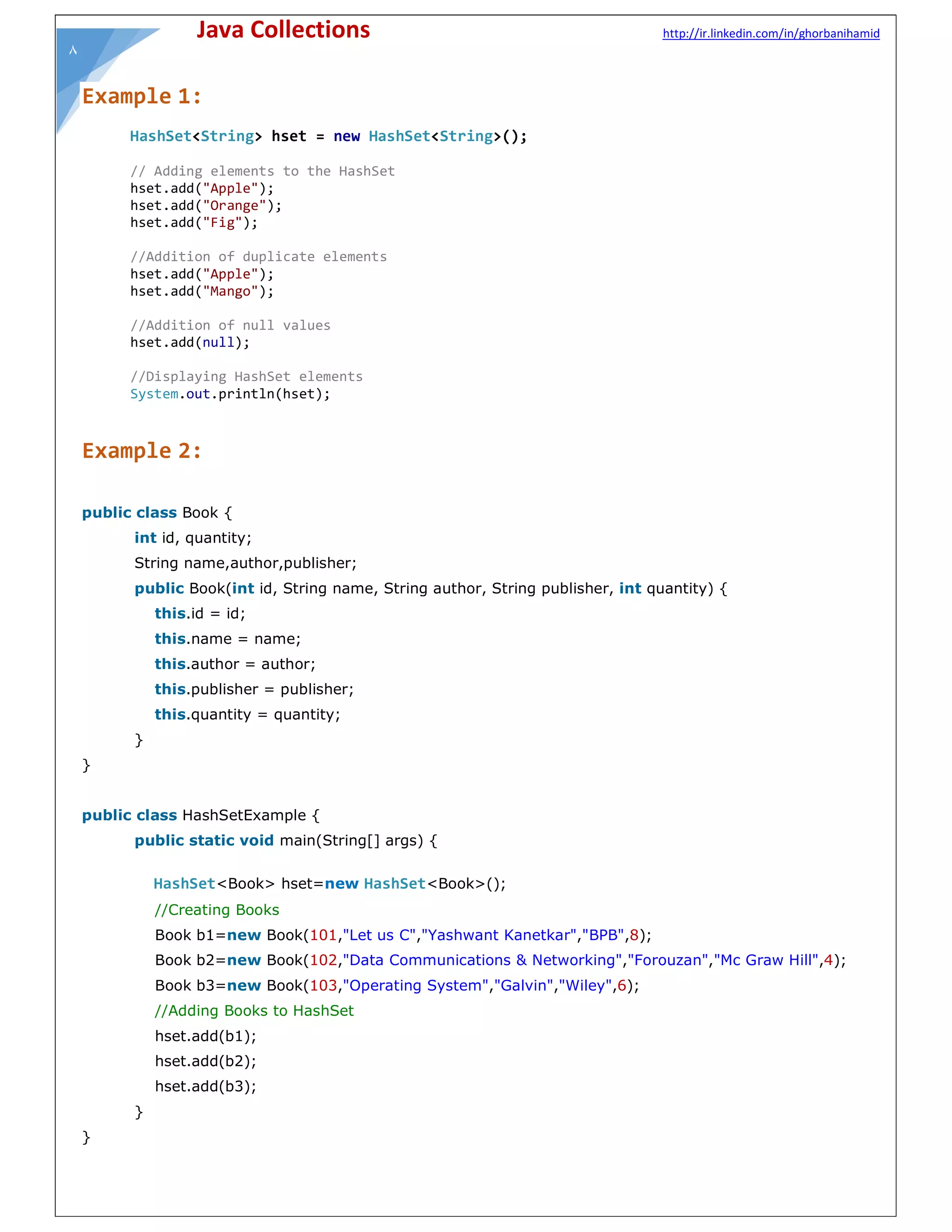
Task: Click the public static void main line
Action: pos(285,841)
